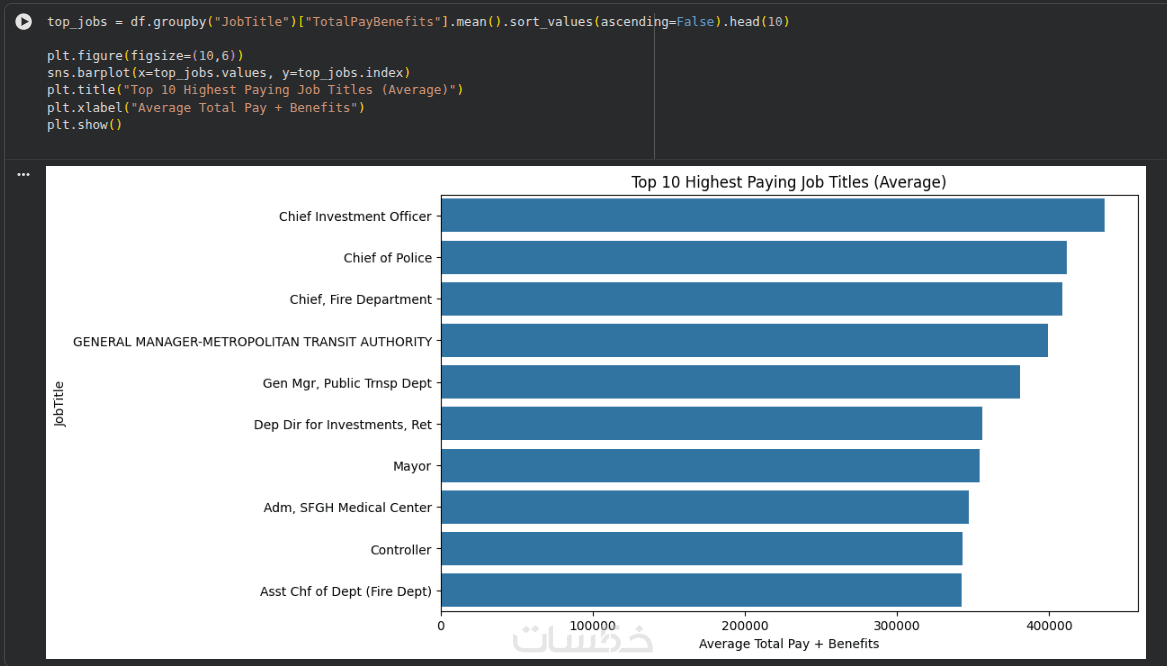
Task: Click the Mayor bar in chart
Action: coord(710,467)
